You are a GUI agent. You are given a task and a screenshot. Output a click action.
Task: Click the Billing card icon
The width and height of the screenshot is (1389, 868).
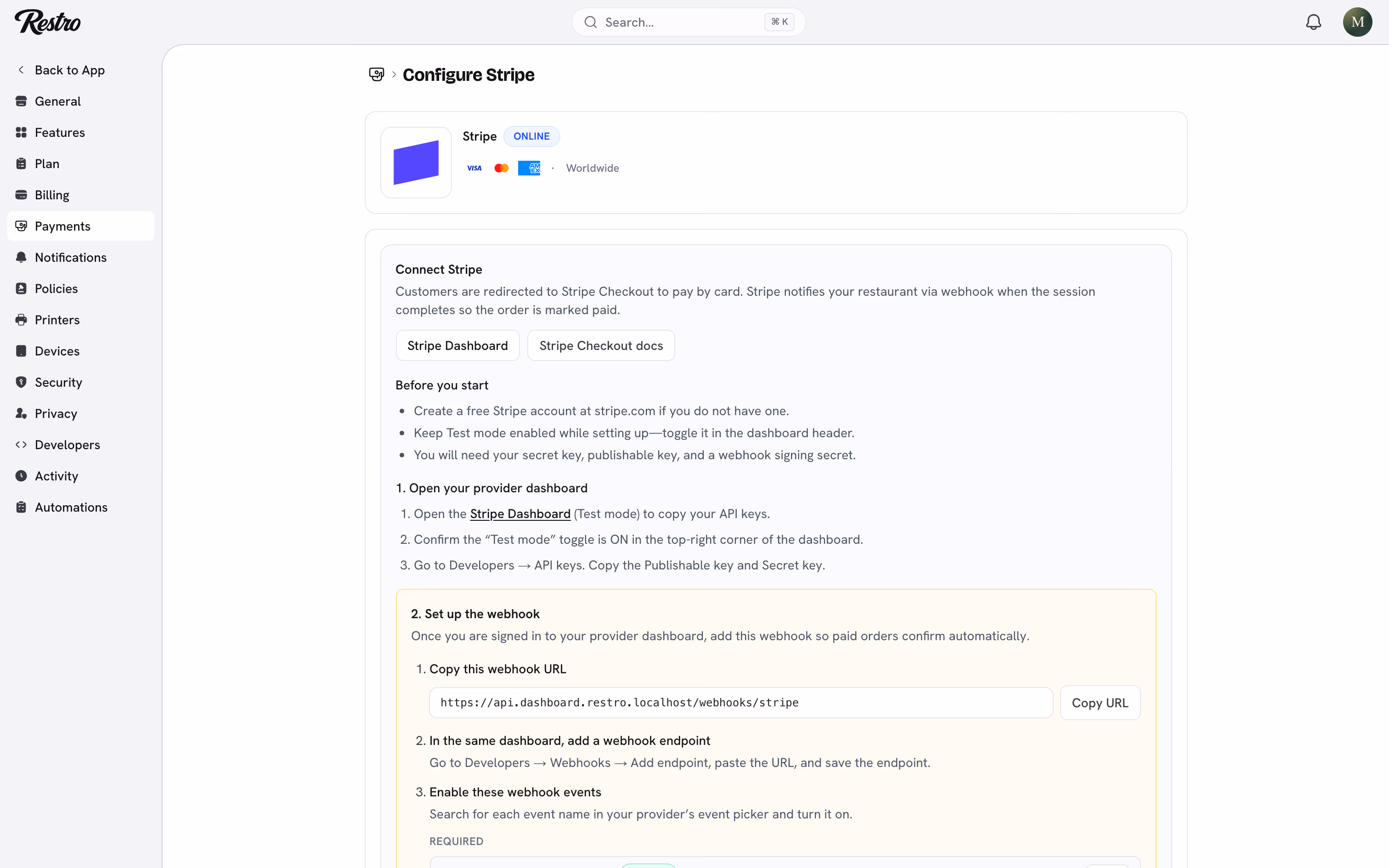(x=21, y=195)
